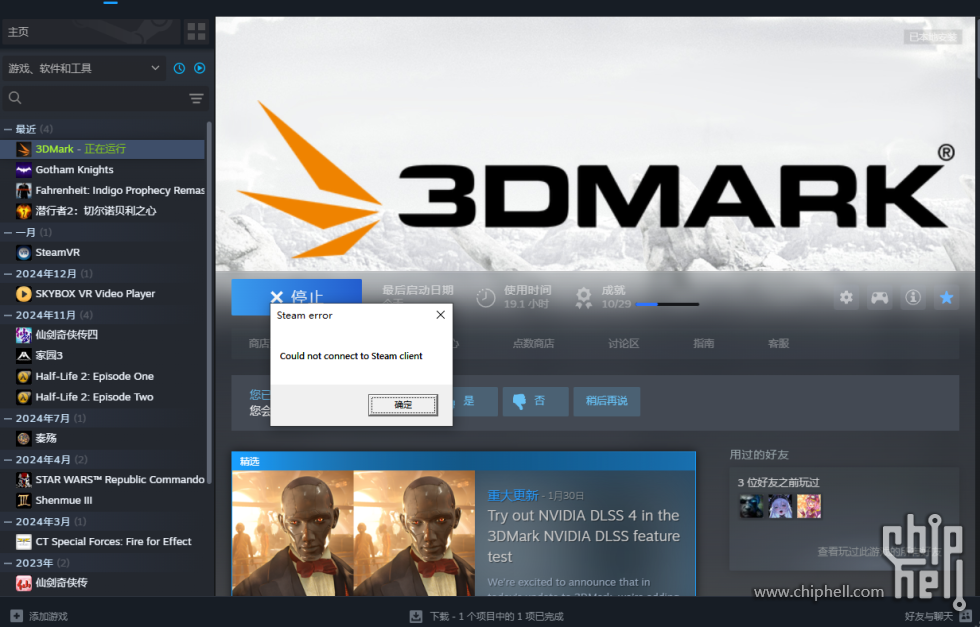This screenshot has height=627, width=980.
Task: Toggle the favorite star icon
Action: tap(946, 298)
